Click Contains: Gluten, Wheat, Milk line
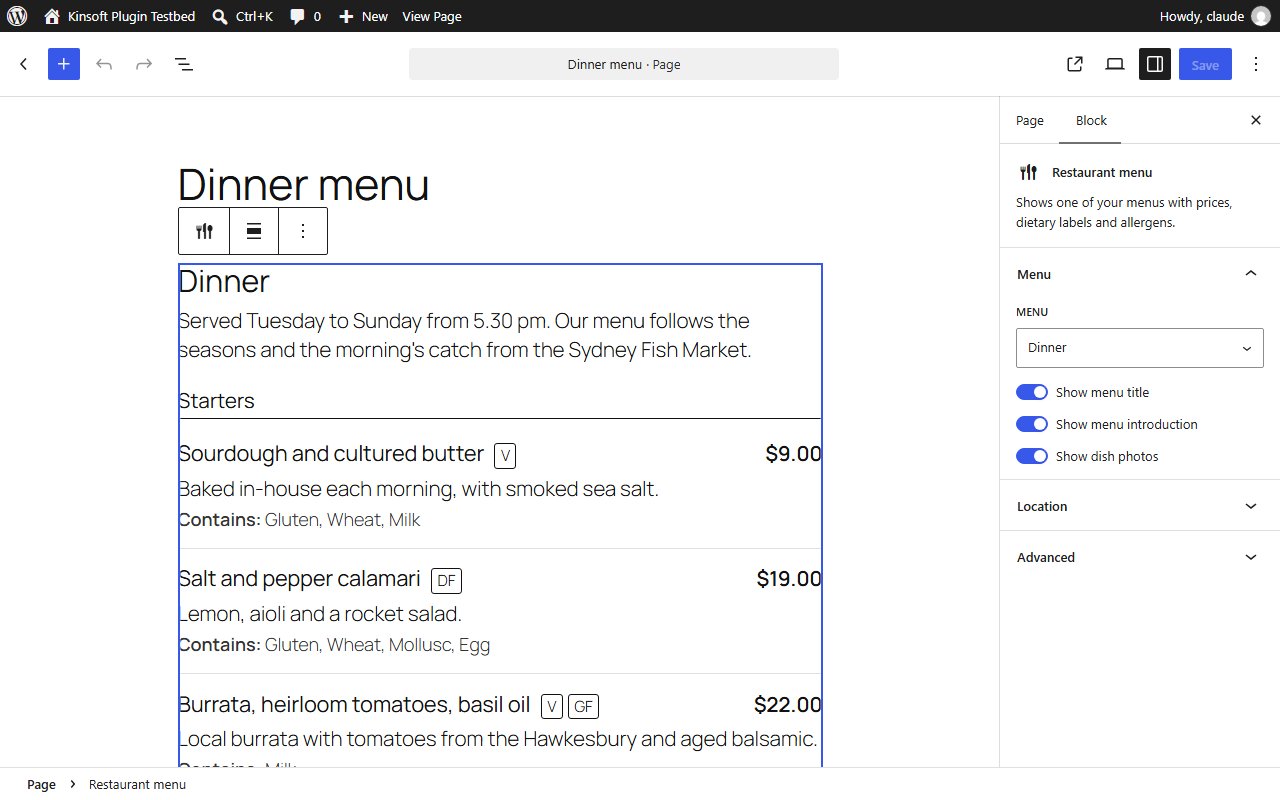The image size is (1280, 800). tap(299, 520)
